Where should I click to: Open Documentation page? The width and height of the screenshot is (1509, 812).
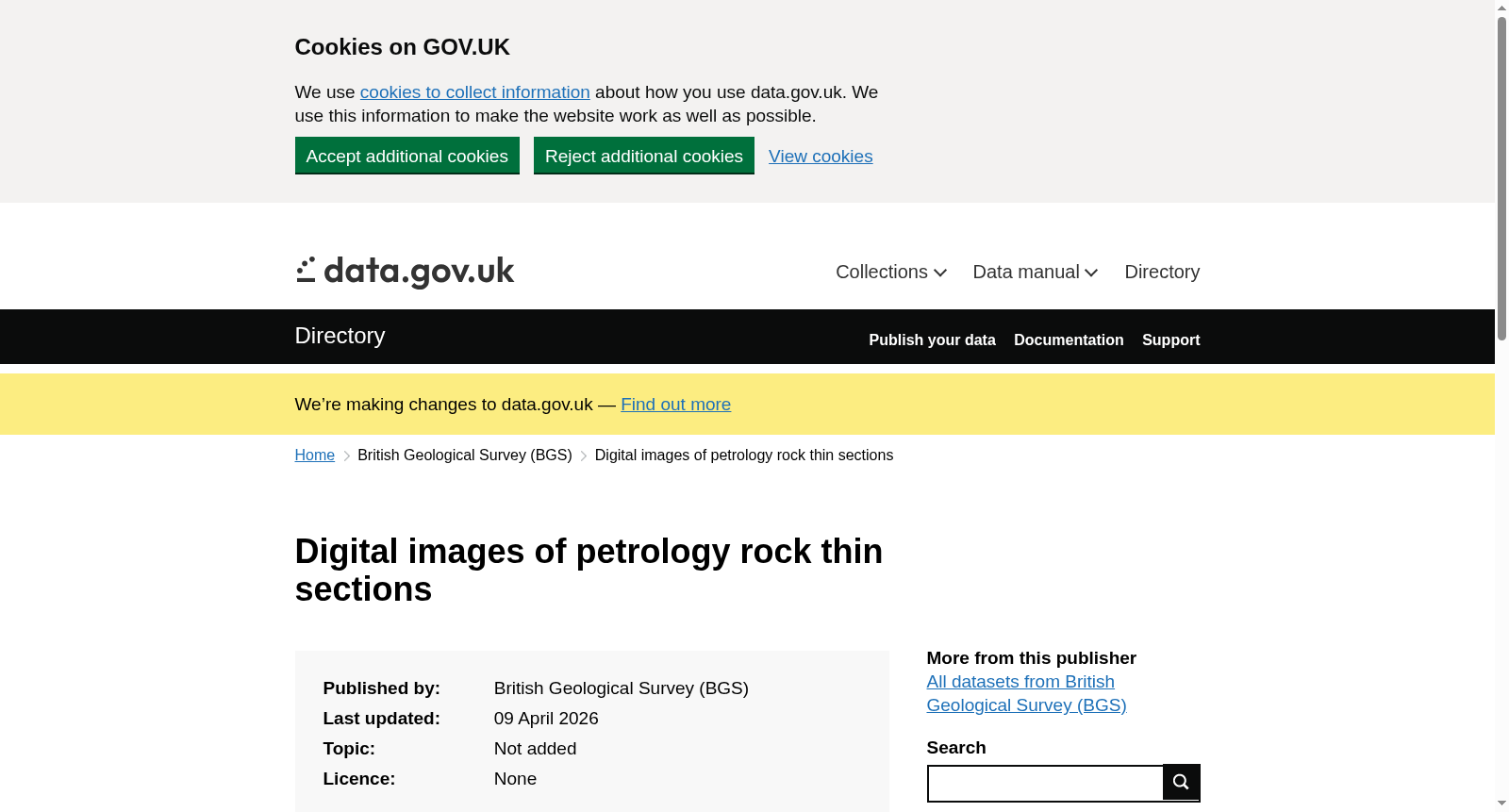click(1069, 340)
